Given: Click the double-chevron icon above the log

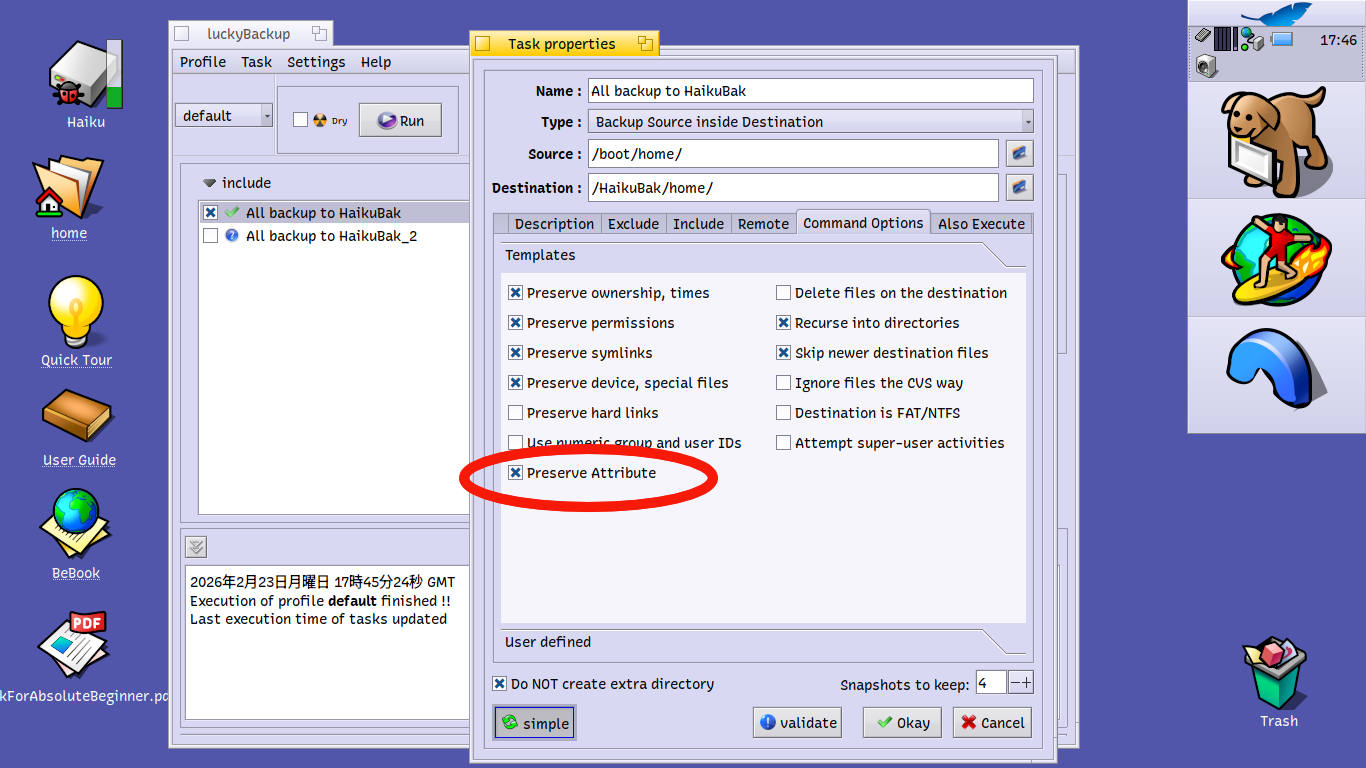Looking at the screenshot, I should [x=196, y=546].
